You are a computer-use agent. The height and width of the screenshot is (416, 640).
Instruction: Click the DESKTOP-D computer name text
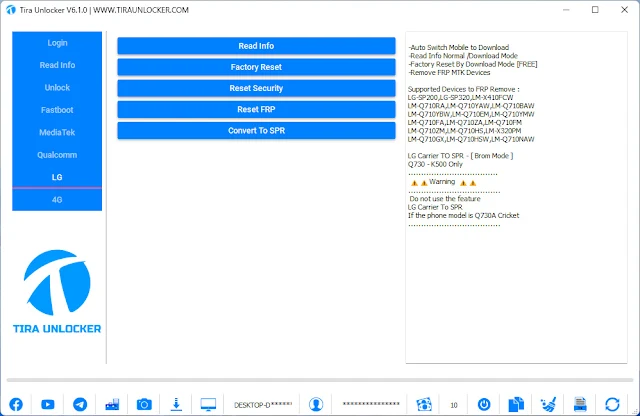263,405
